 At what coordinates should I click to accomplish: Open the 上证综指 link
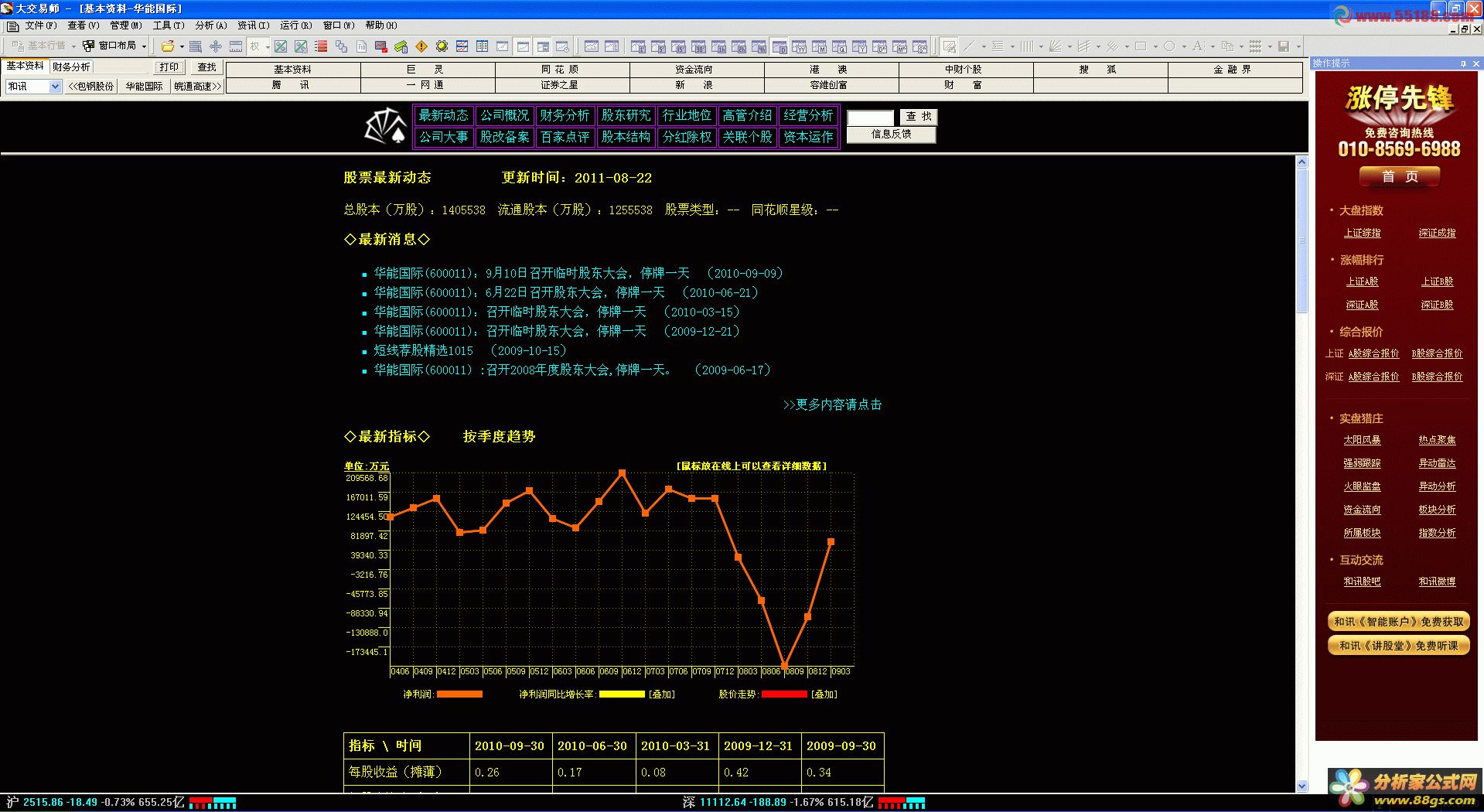1362,233
